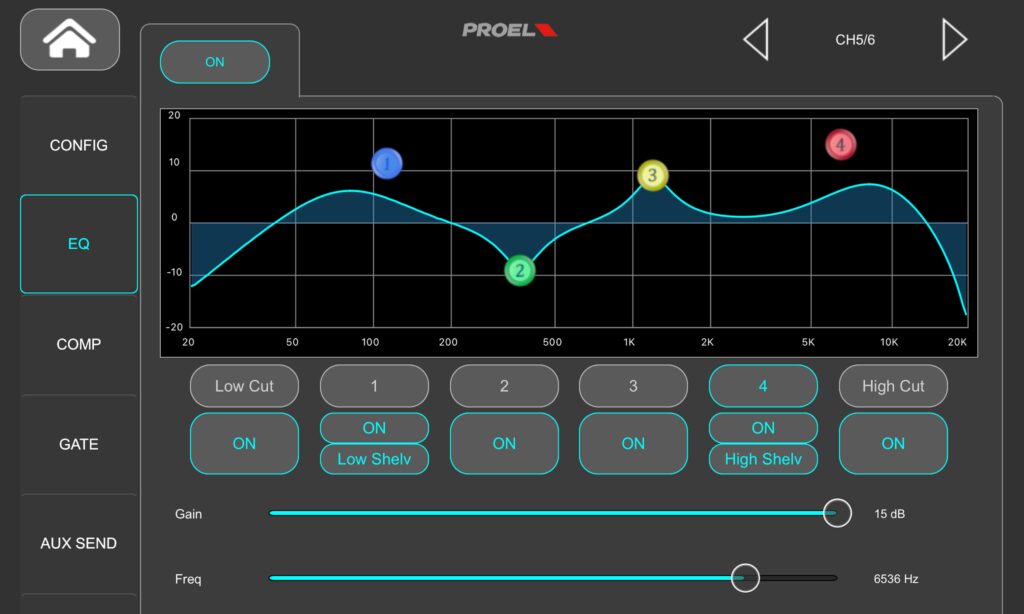Select green EQ band 2 node

[x=520, y=270]
